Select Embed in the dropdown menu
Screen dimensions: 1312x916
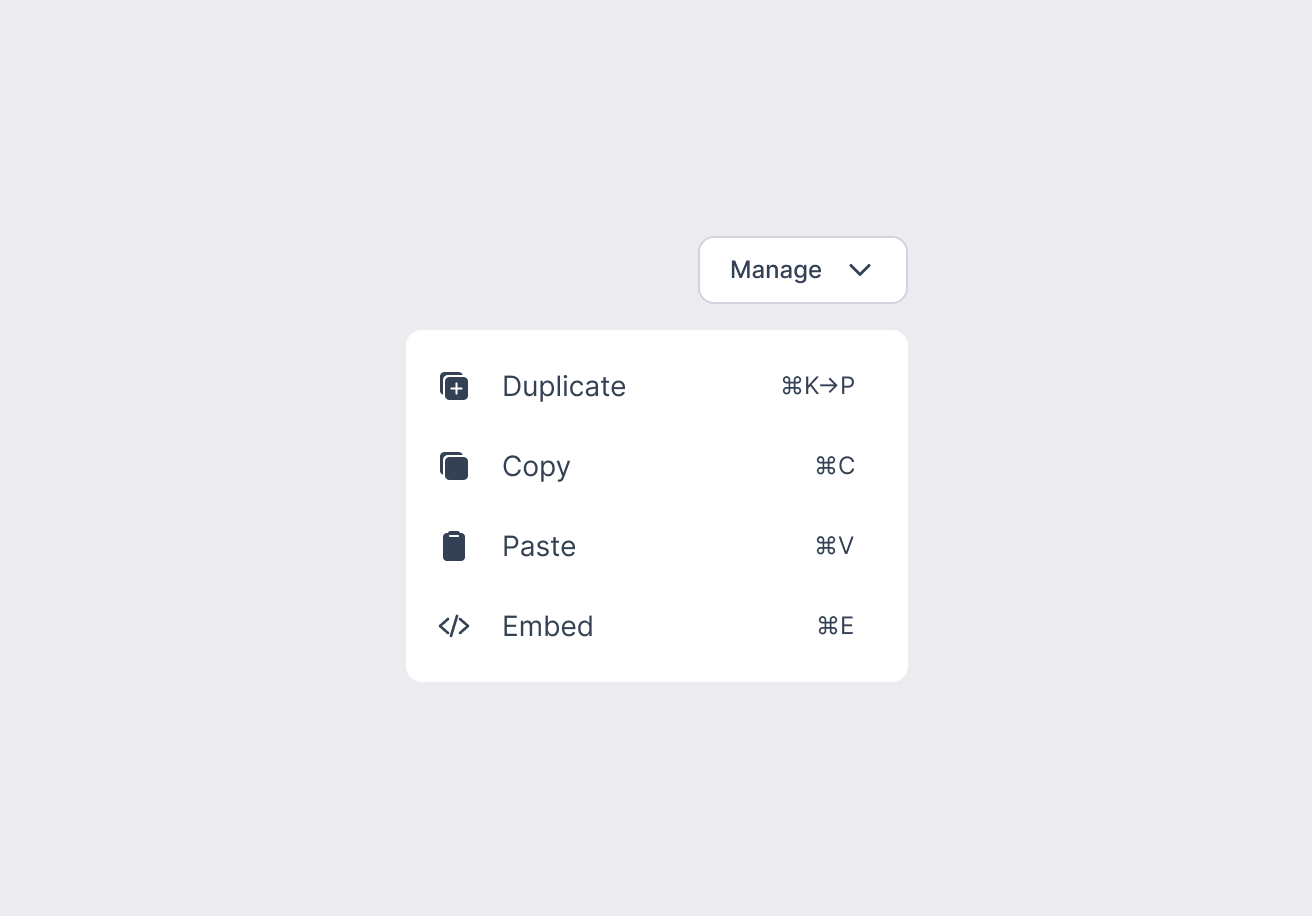[548, 626]
